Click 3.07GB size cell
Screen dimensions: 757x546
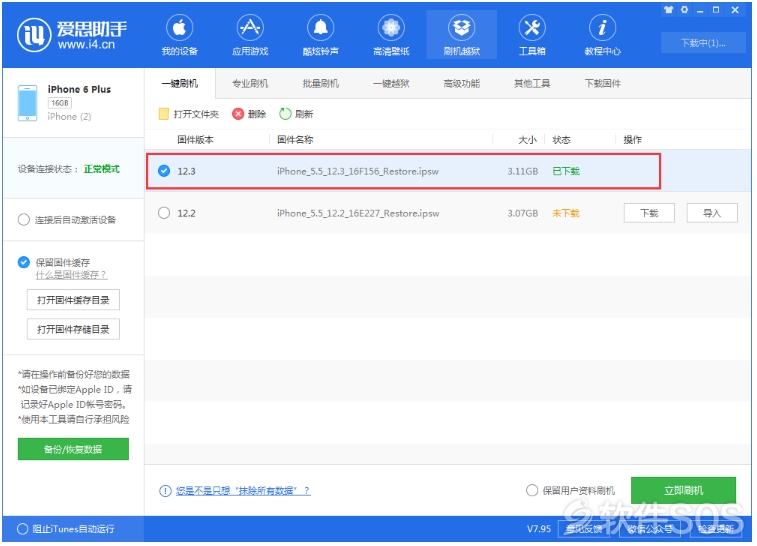(x=522, y=213)
